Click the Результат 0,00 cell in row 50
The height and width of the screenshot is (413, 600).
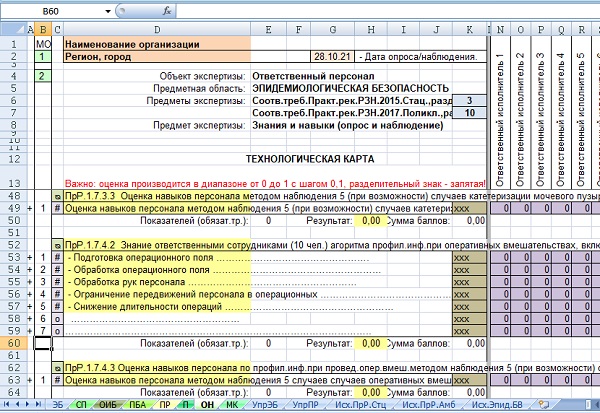371,221
